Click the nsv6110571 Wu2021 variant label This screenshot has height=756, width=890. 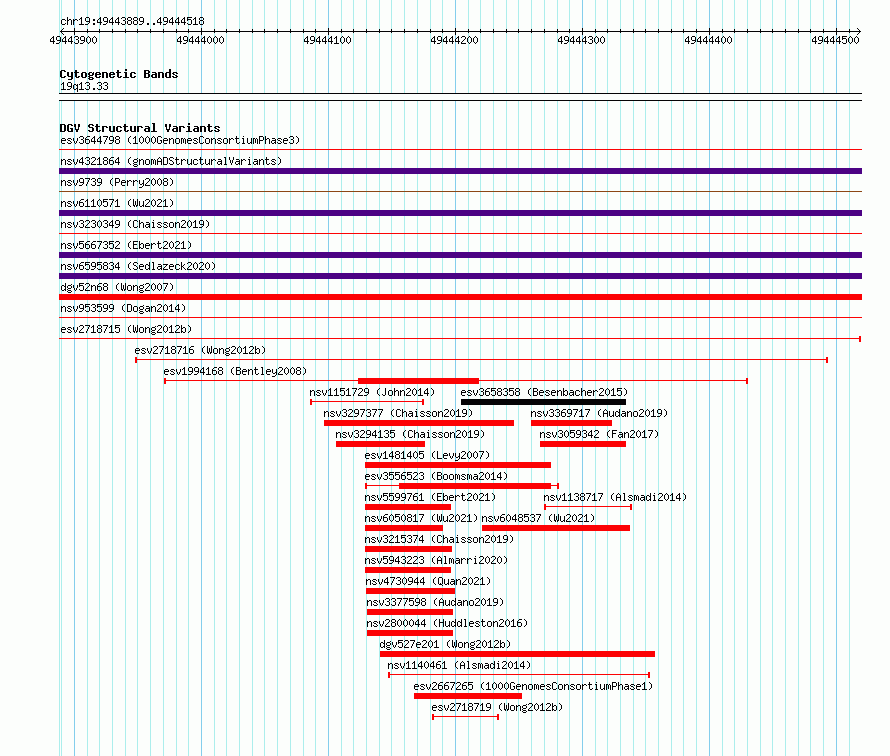[x=117, y=203]
